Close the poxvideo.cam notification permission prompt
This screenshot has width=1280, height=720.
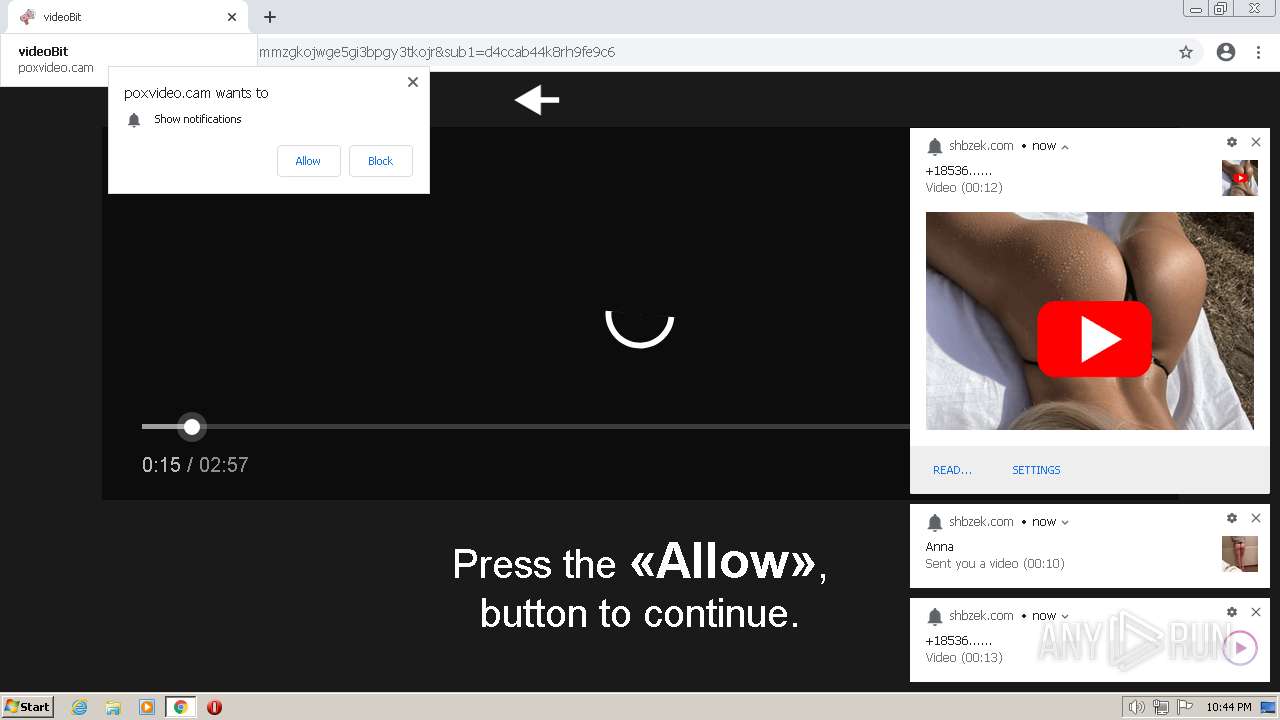(x=412, y=82)
